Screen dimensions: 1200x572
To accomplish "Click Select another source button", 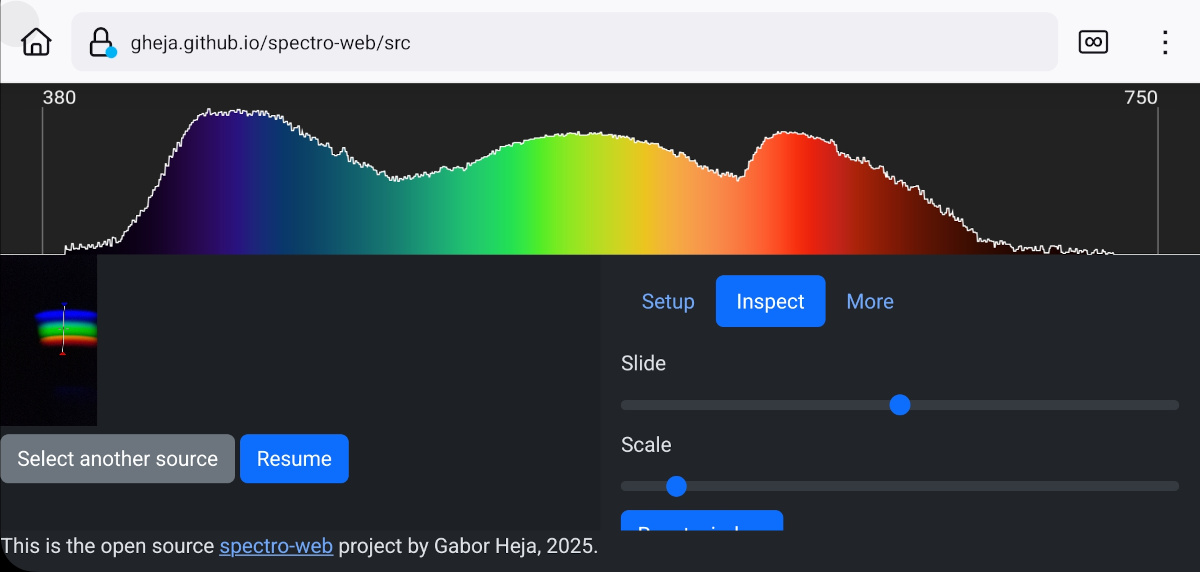I will click(x=117, y=459).
